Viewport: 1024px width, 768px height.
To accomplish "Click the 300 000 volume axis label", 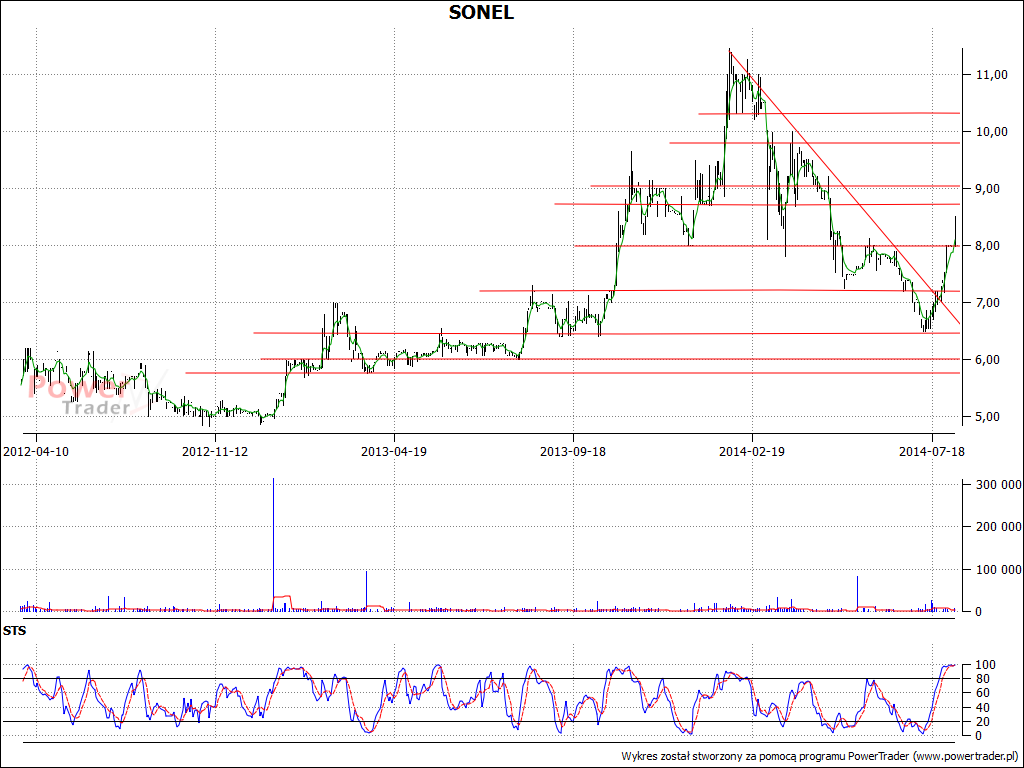I will [999, 484].
